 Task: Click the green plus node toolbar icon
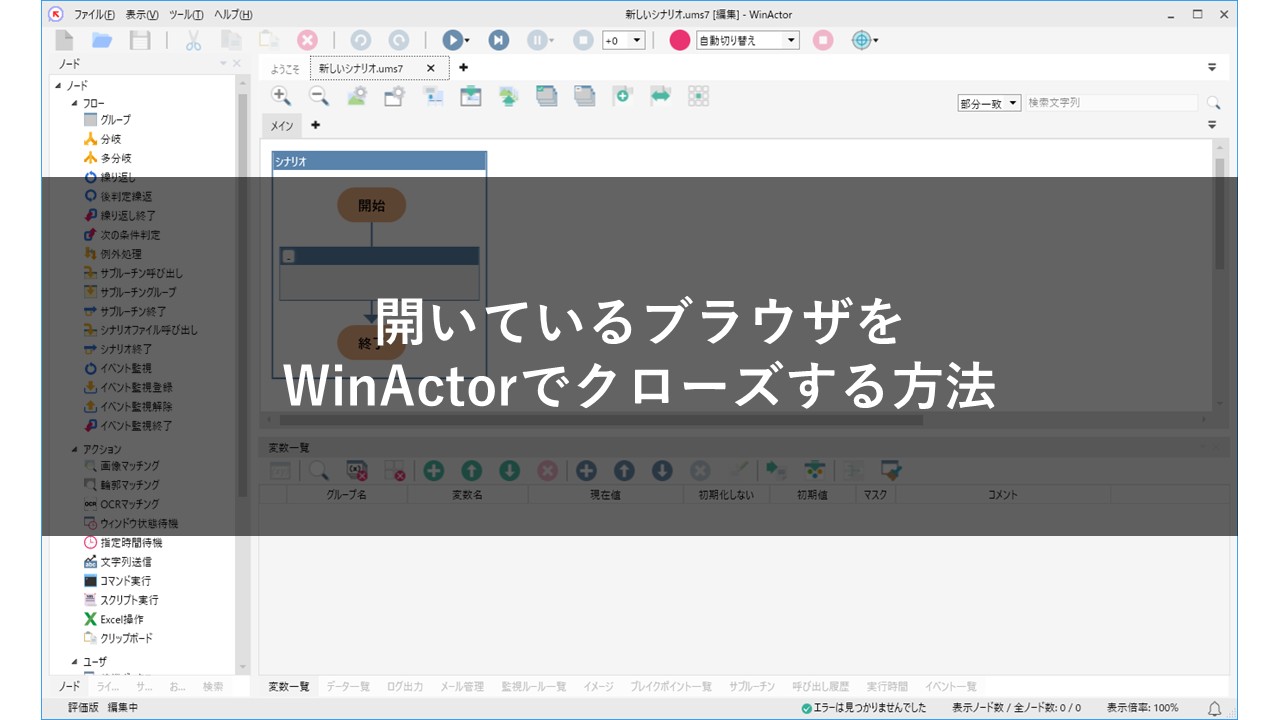[622, 96]
